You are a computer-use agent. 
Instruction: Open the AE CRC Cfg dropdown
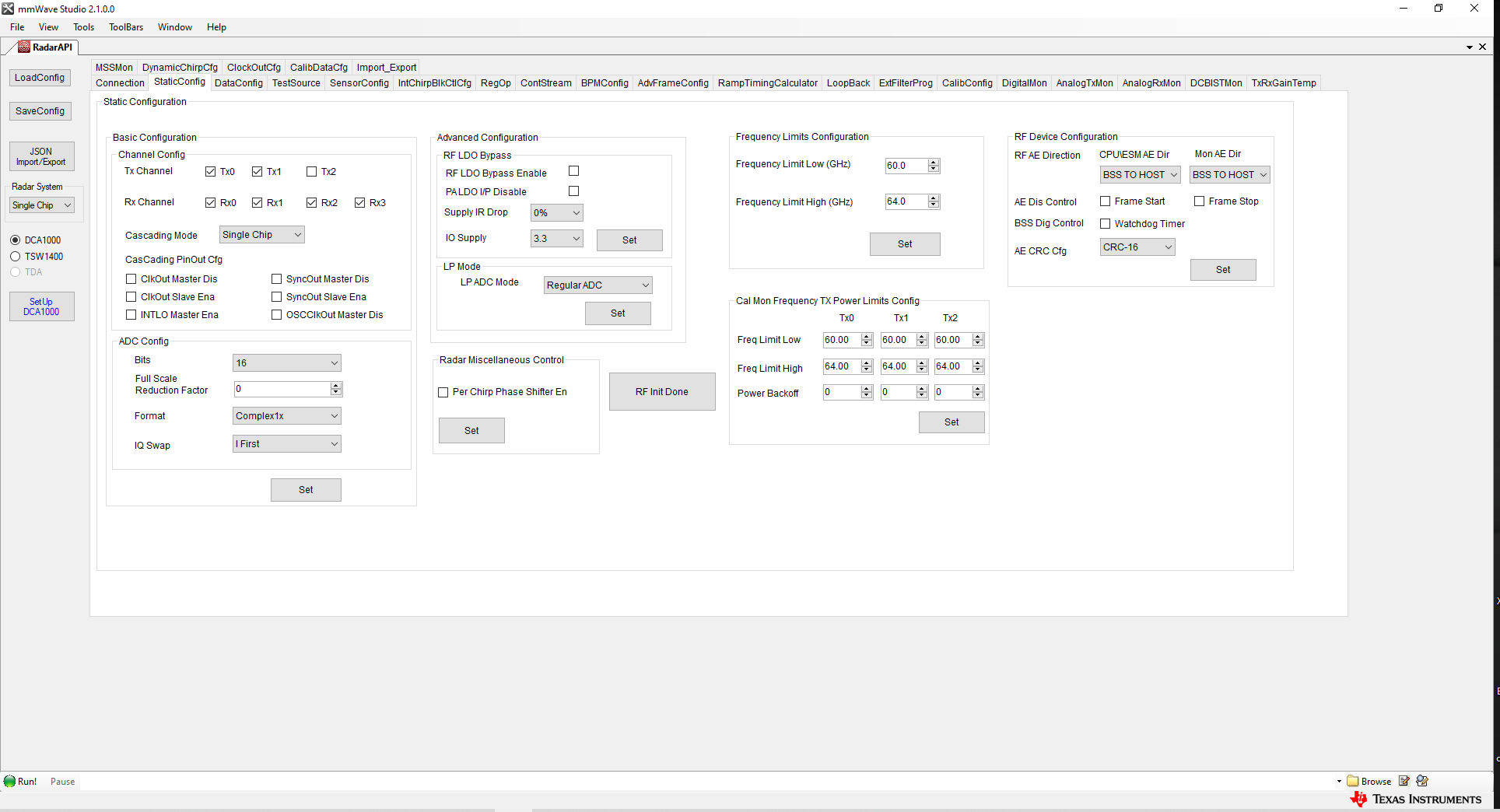(x=1137, y=247)
